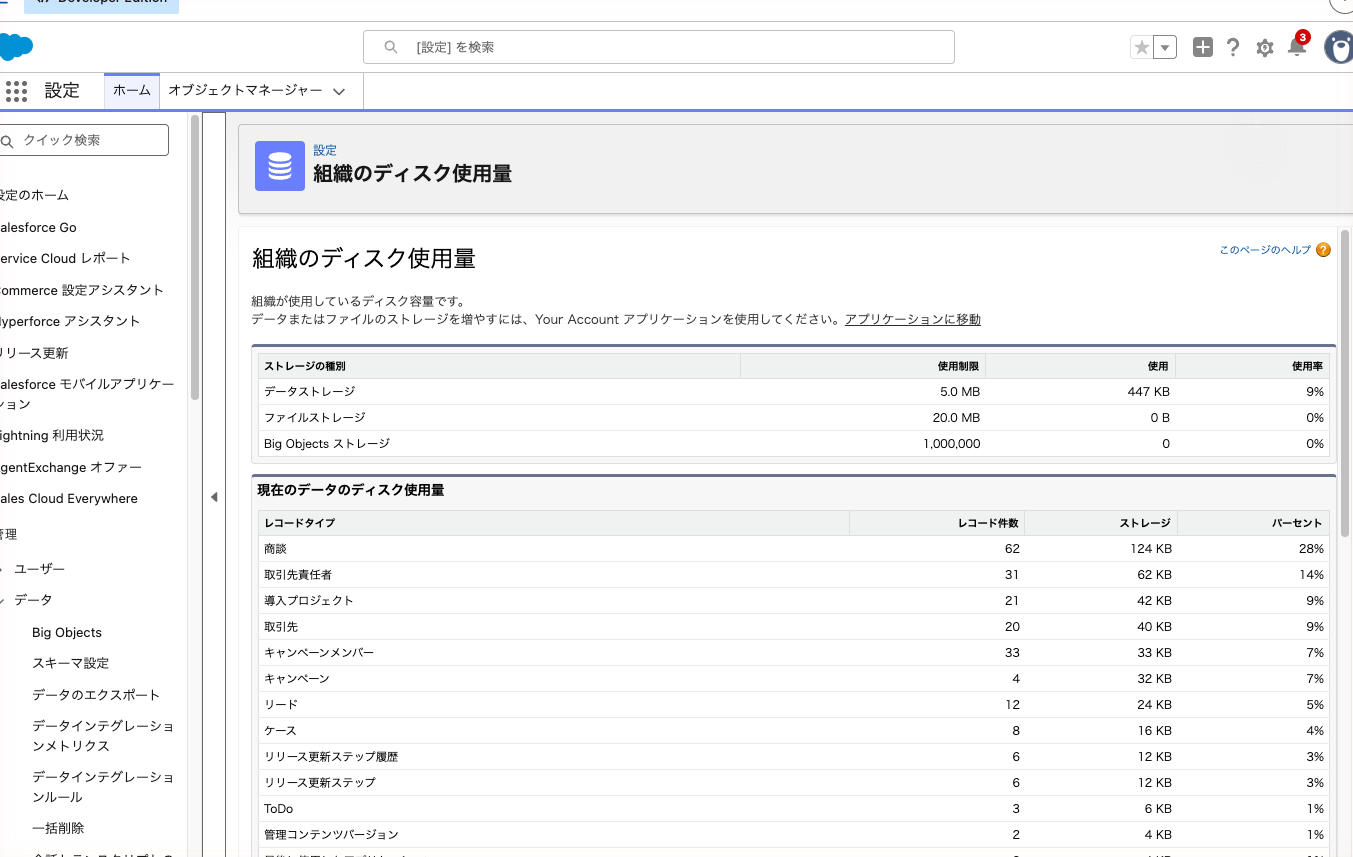Expand the ユーザー tree section
1353x857 pixels.
click(3, 569)
